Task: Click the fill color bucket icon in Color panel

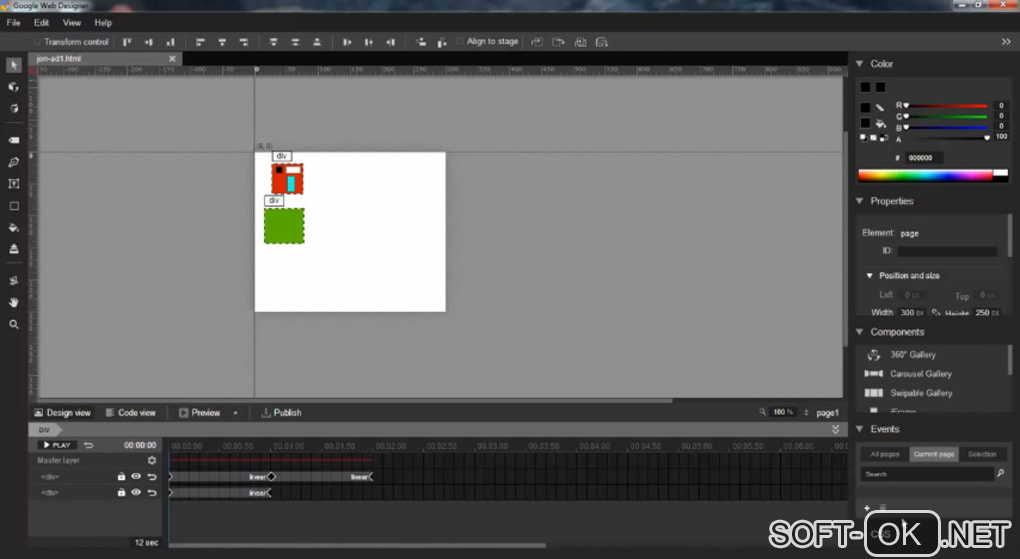Action: (x=880, y=123)
